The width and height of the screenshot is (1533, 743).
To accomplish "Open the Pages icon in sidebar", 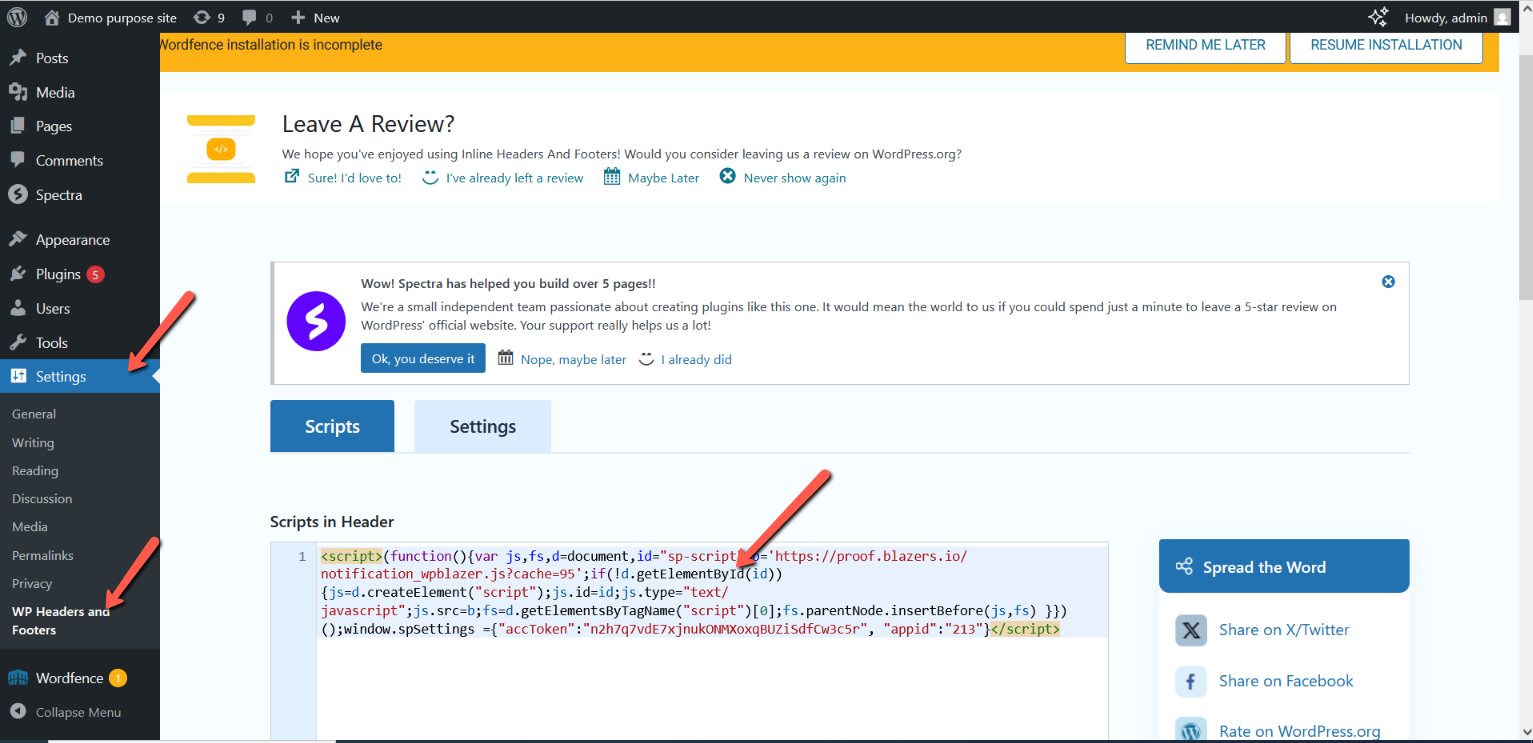I will pos(18,126).
